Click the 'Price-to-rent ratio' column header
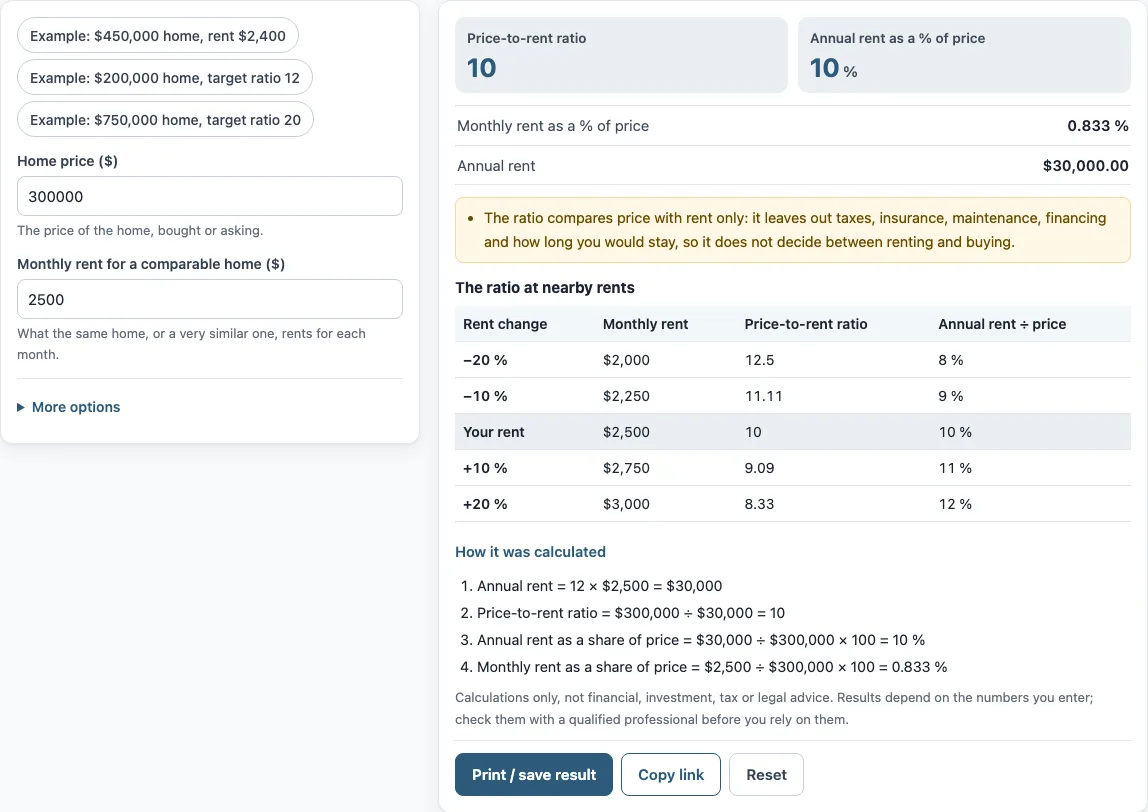The height and width of the screenshot is (812, 1148). pyautogui.click(x=805, y=324)
